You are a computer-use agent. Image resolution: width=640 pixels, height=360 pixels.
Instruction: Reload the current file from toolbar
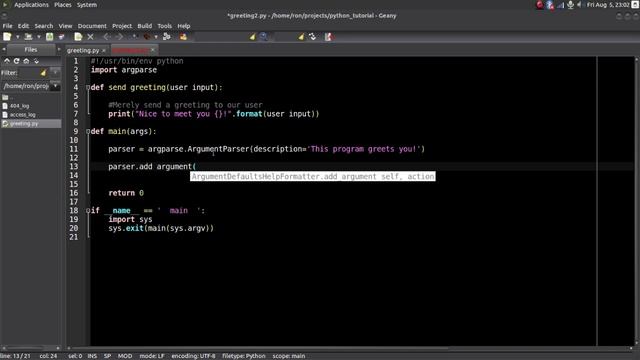(78, 37)
